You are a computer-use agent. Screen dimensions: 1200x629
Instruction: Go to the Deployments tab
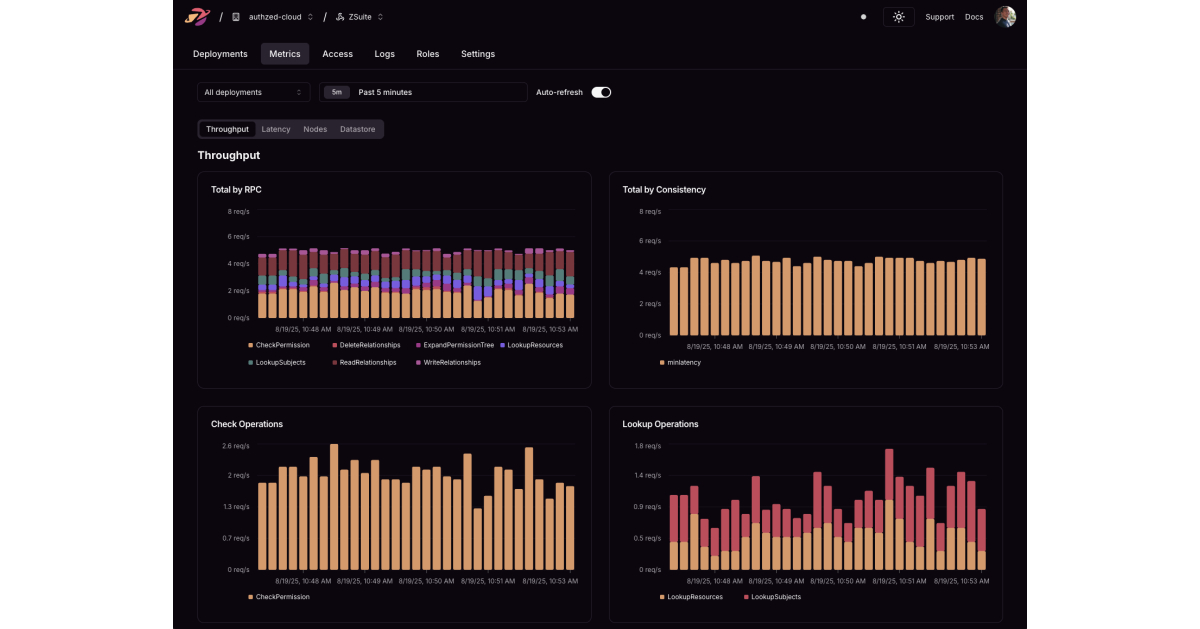click(220, 54)
